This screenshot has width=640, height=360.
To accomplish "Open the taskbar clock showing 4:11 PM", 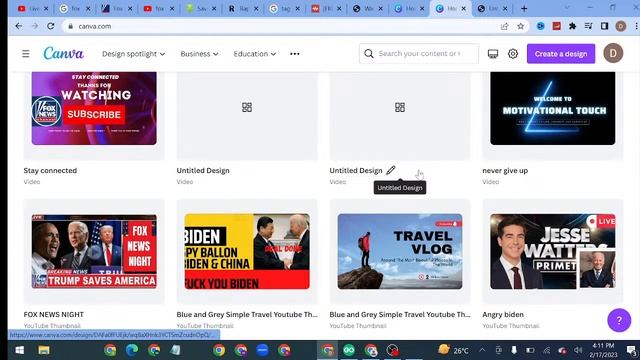I will click(602, 350).
